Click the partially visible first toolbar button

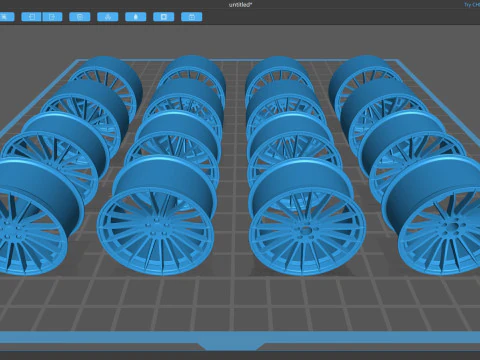coord(7,17)
